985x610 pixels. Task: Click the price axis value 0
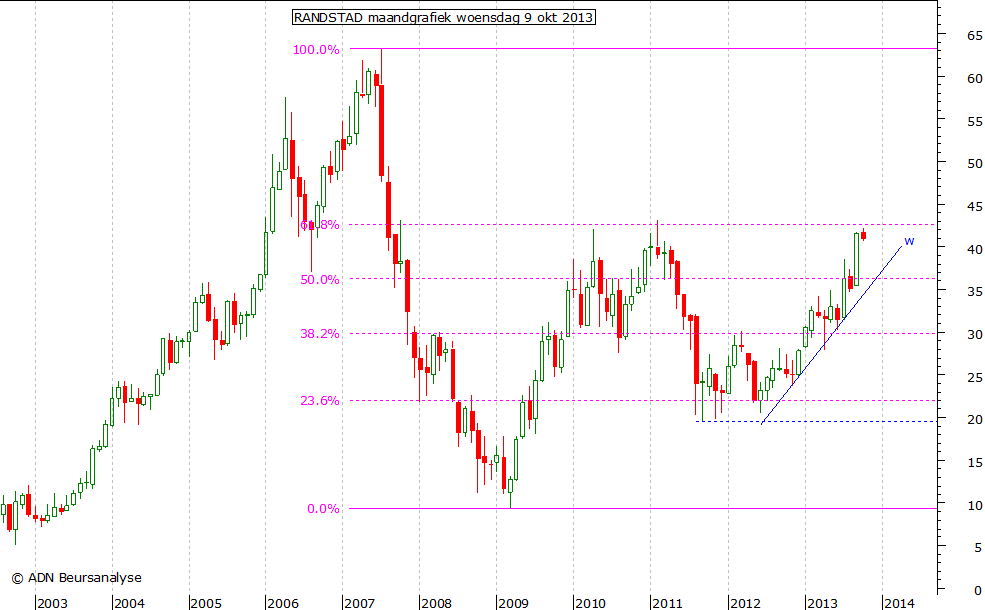978,591
